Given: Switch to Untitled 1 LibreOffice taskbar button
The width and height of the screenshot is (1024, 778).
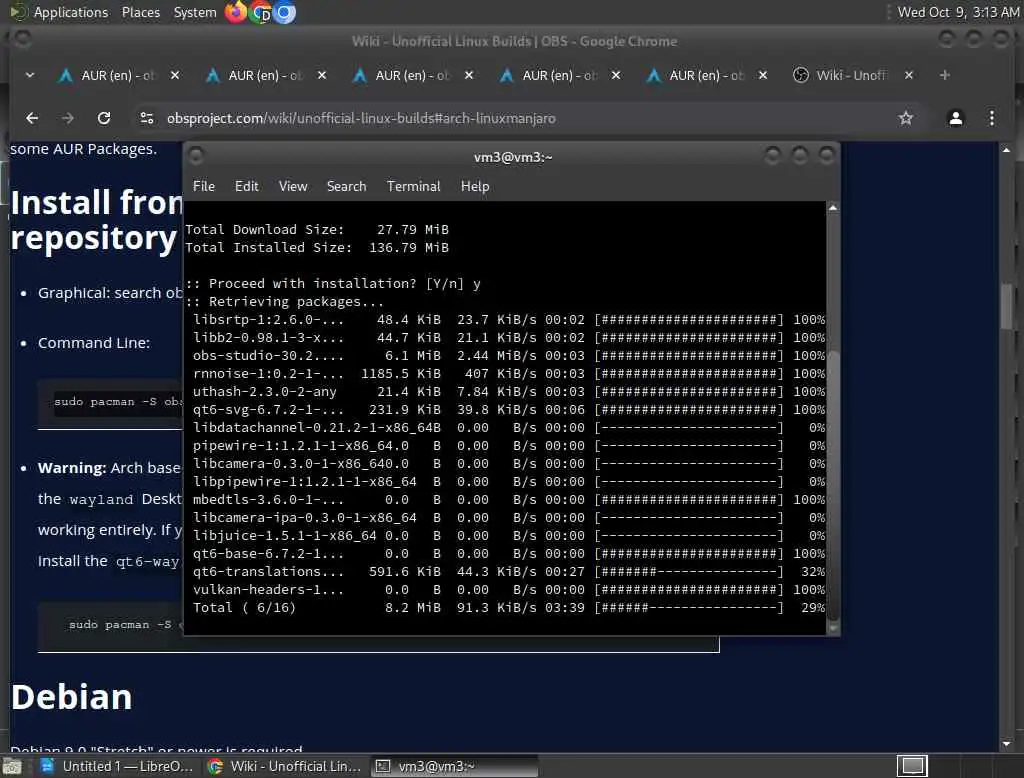Looking at the screenshot, I should point(117,766).
